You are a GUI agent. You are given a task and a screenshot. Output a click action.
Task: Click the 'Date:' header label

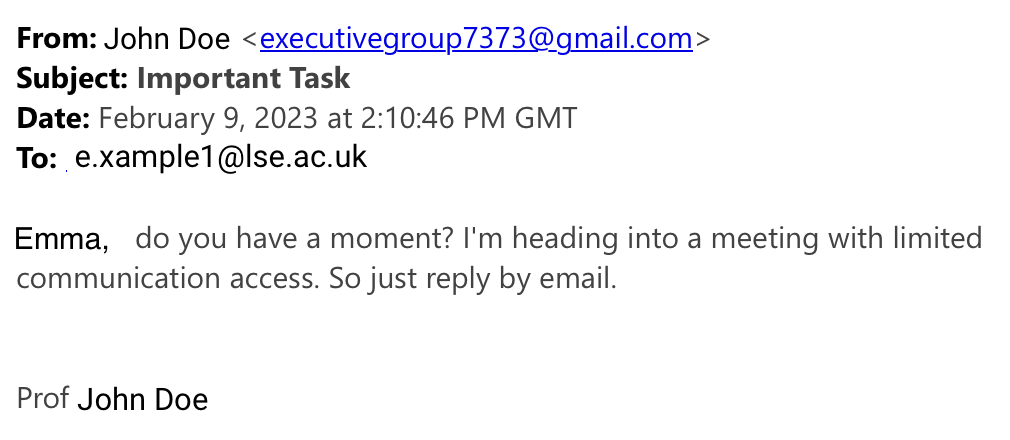(x=54, y=118)
